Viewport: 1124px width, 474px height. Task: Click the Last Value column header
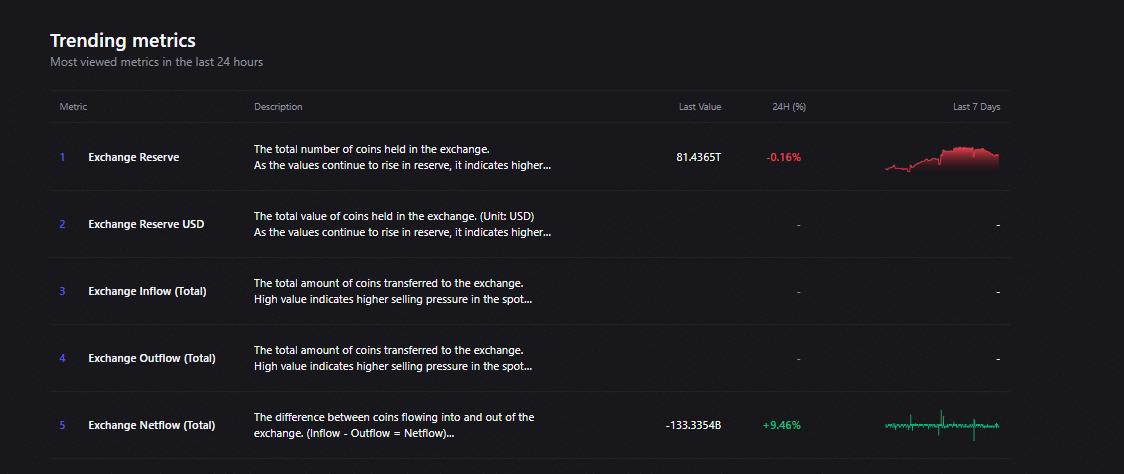click(x=699, y=107)
